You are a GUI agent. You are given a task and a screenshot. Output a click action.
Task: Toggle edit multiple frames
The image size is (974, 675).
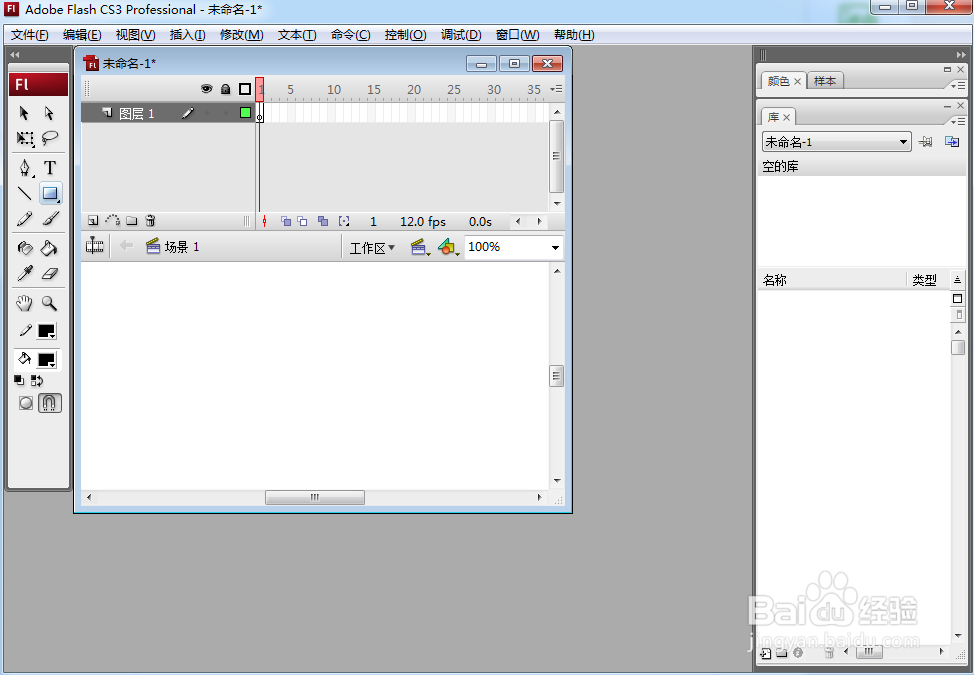pyautogui.click(x=323, y=221)
